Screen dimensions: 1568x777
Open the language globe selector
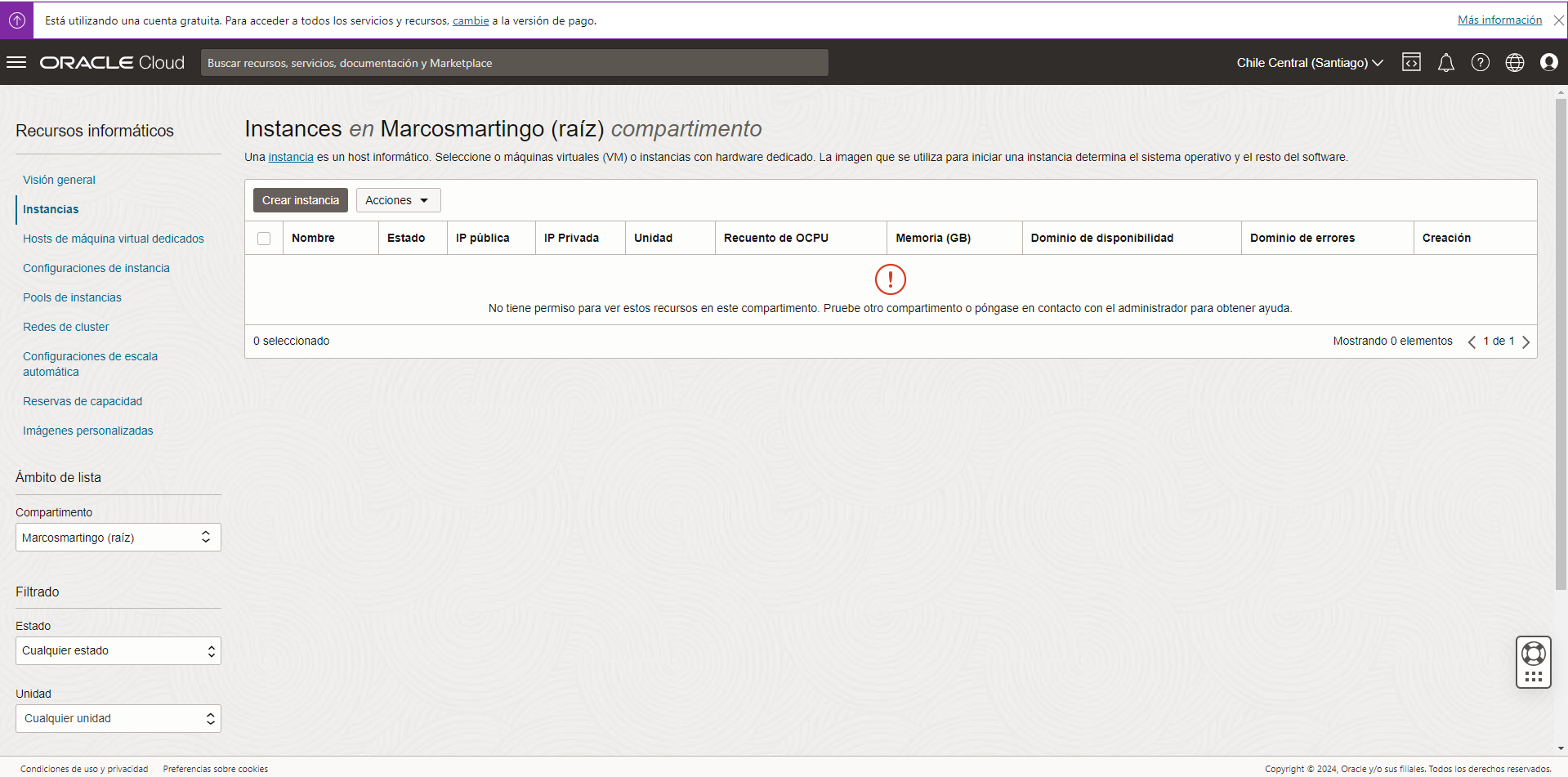pos(1514,62)
